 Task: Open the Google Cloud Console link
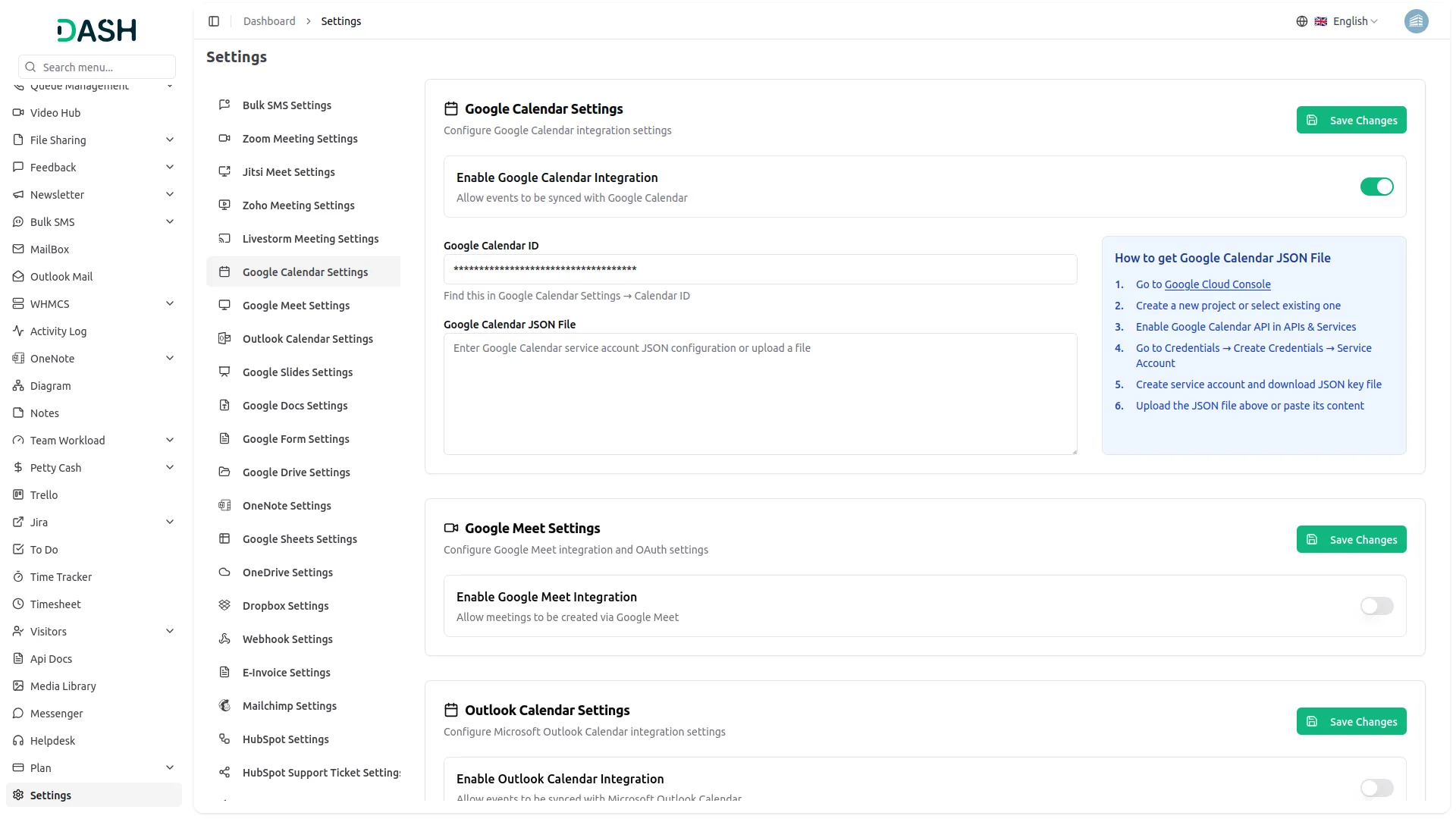1217,284
